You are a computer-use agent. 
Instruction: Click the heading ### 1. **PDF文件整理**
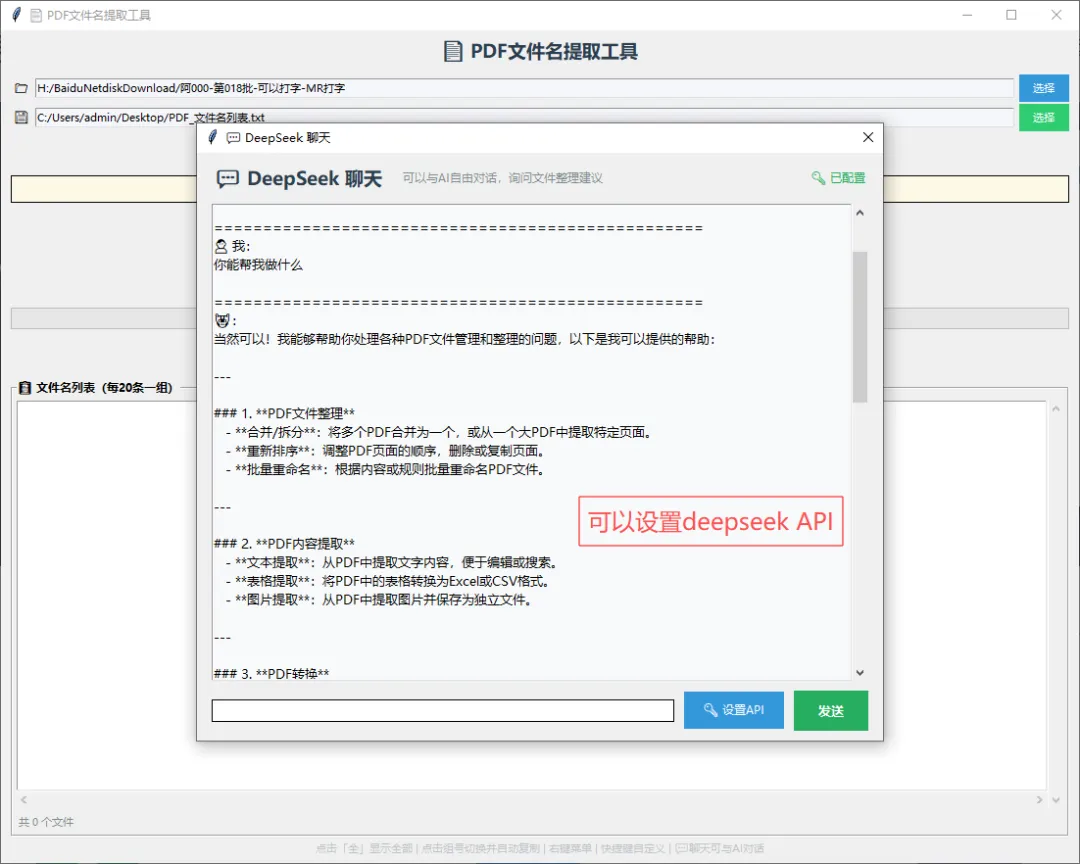pyautogui.click(x=284, y=413)
